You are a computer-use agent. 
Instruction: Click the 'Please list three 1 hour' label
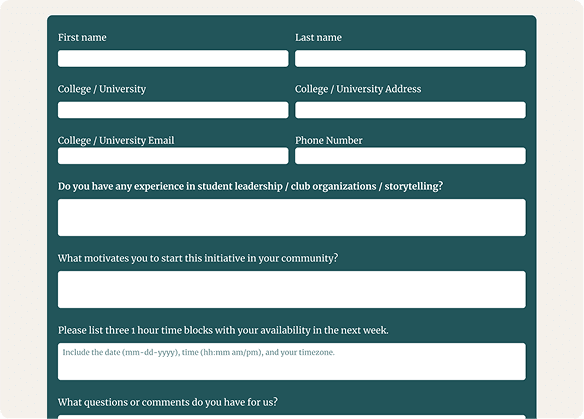tap(223, 330)
